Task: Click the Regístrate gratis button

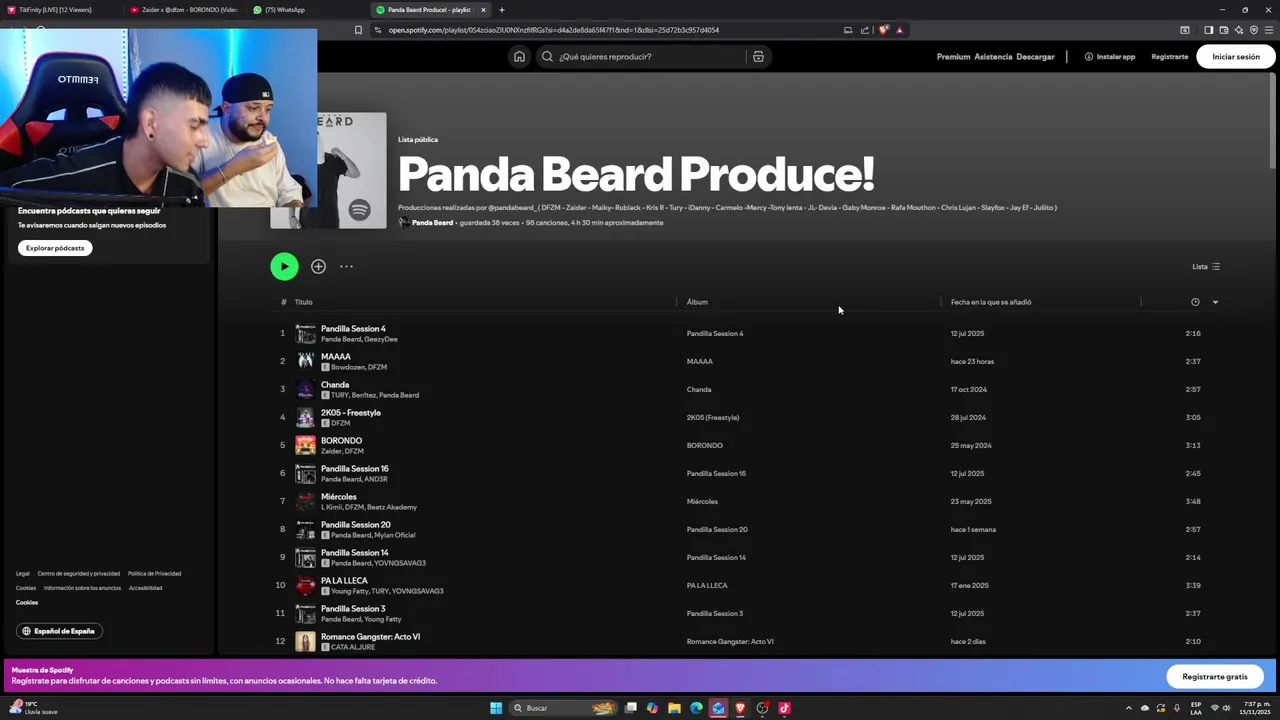Action: [x=1215, y=677]
